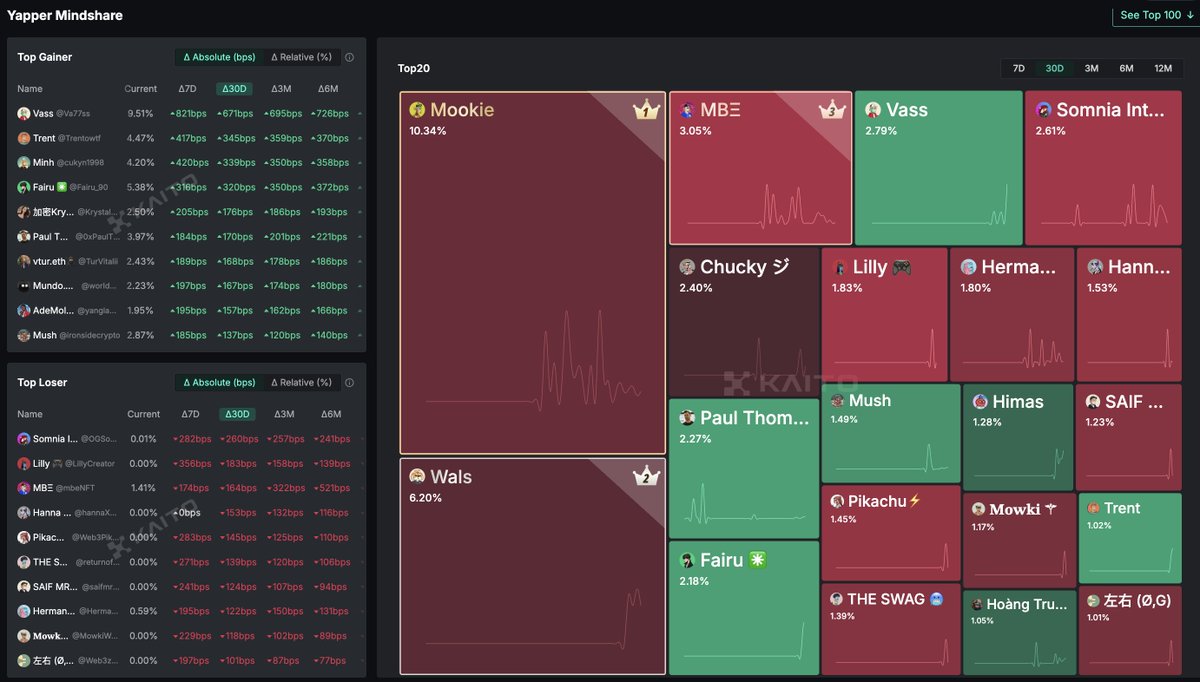Select Absolute (bps) toggle in Top Gainer

pyautogui.click(x=219, y=57)
